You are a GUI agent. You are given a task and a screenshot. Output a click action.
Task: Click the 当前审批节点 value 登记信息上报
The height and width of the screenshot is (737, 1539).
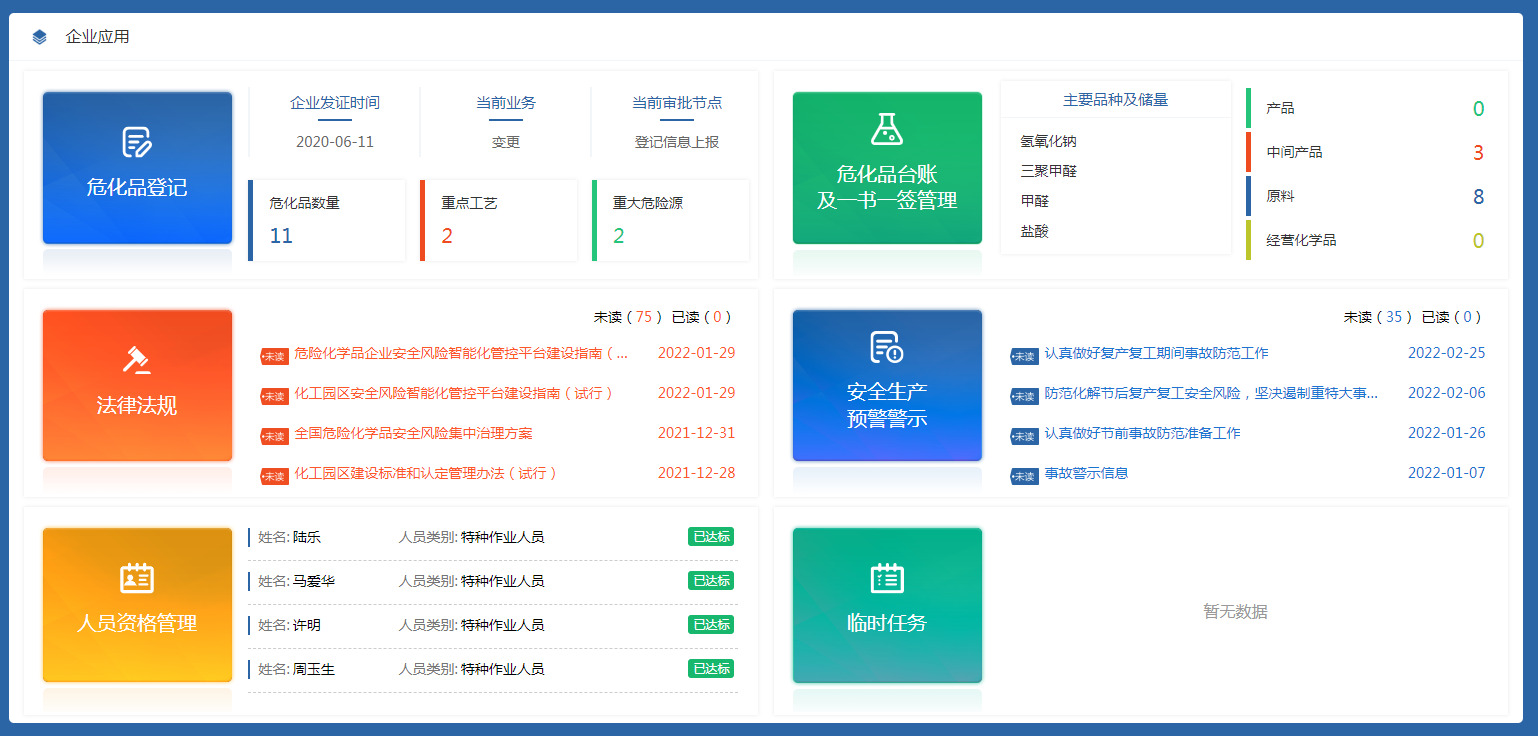[x=677, y=142]
